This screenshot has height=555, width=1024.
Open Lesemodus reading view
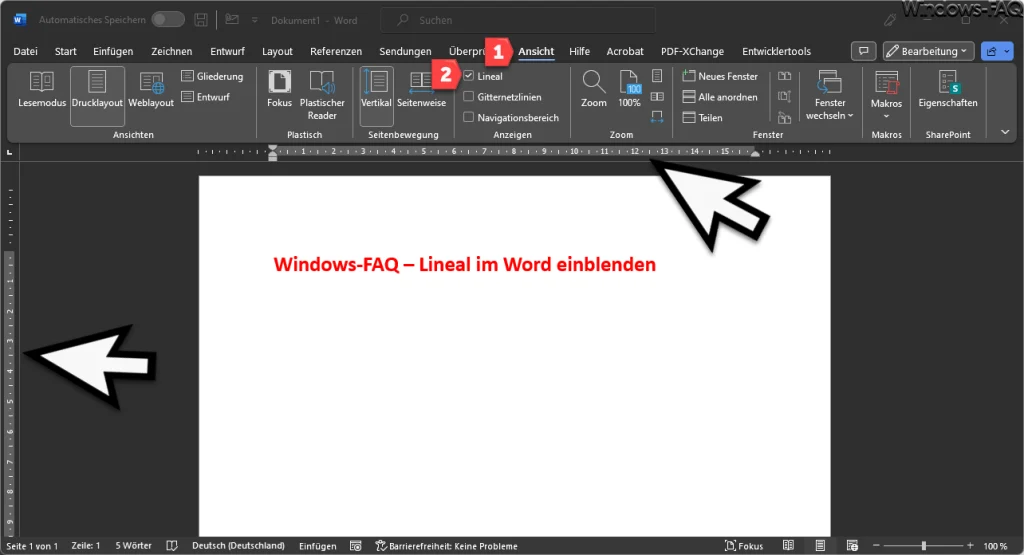pos(42,89)
